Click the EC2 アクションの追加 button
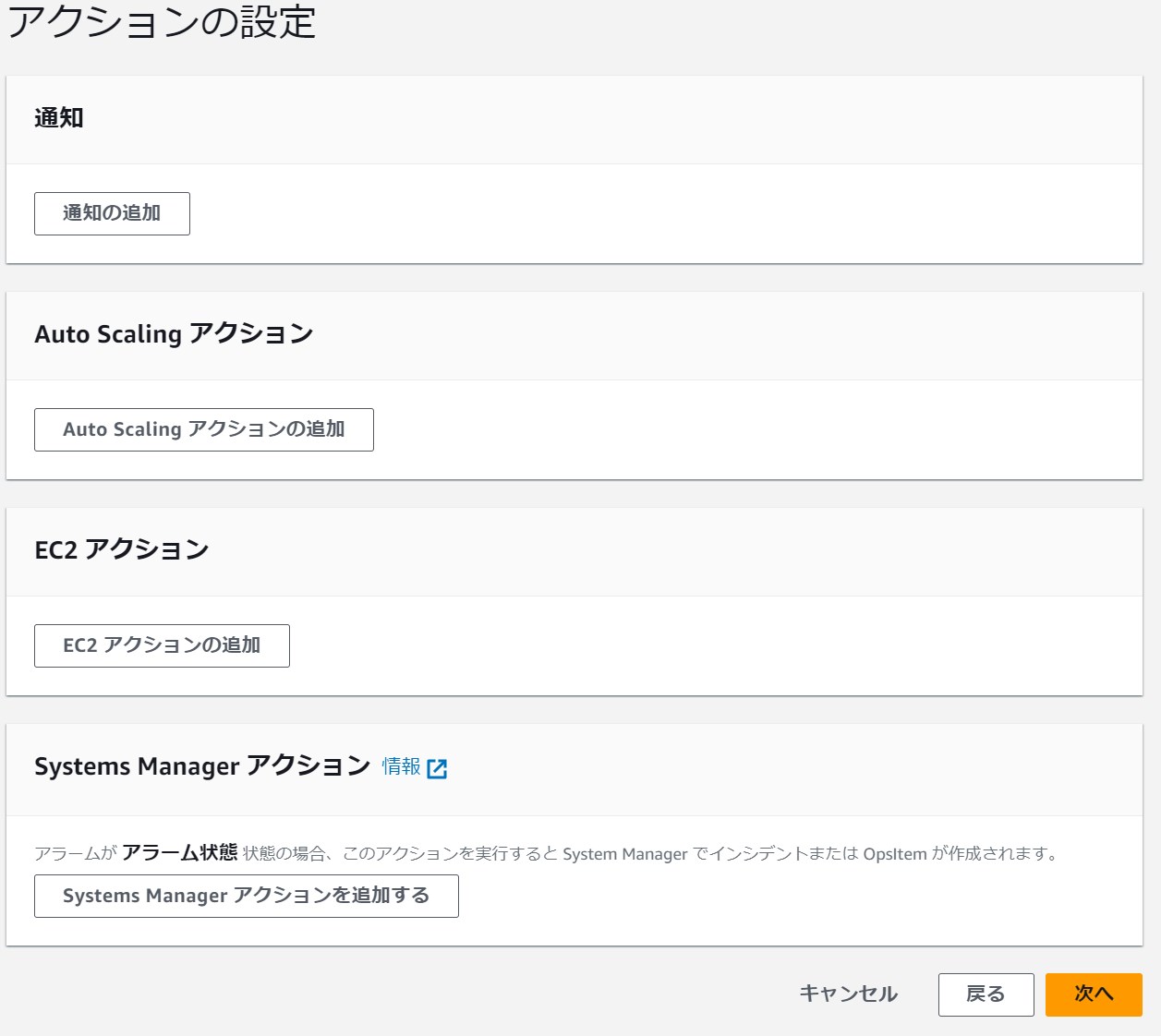The height and width of the screenshot is (1036, 1161). (x=162, y=645)
